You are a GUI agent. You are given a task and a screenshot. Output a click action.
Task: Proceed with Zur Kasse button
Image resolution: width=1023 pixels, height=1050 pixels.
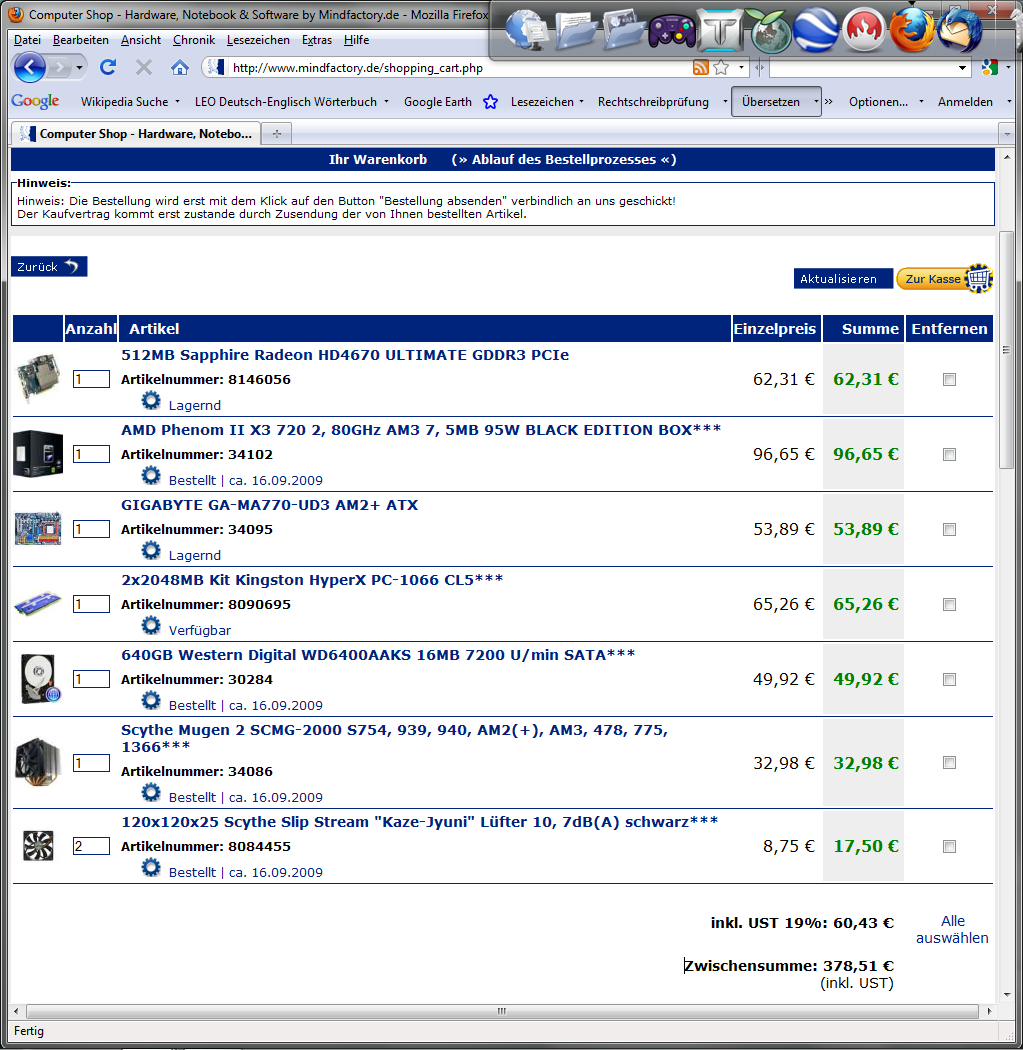click(944, 279)
